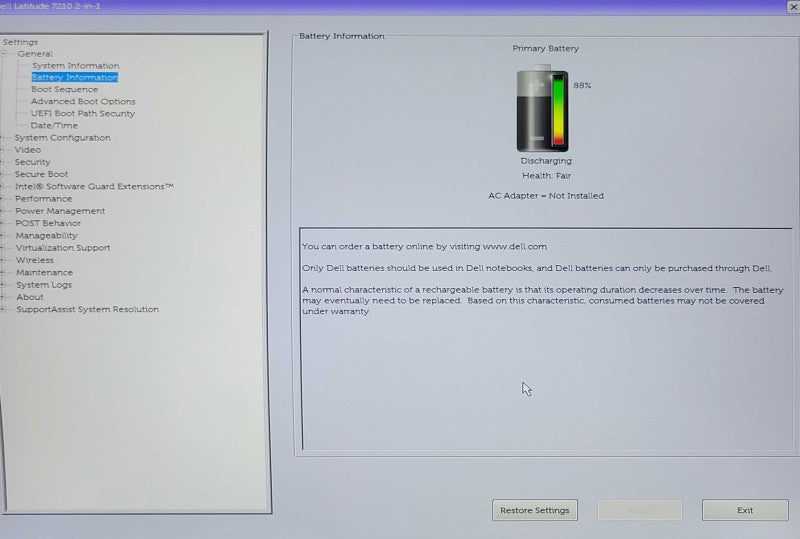Select Battery Information in the tree
Image resolution: width=800 pixels, height=539 pixels.
(74, 78)
